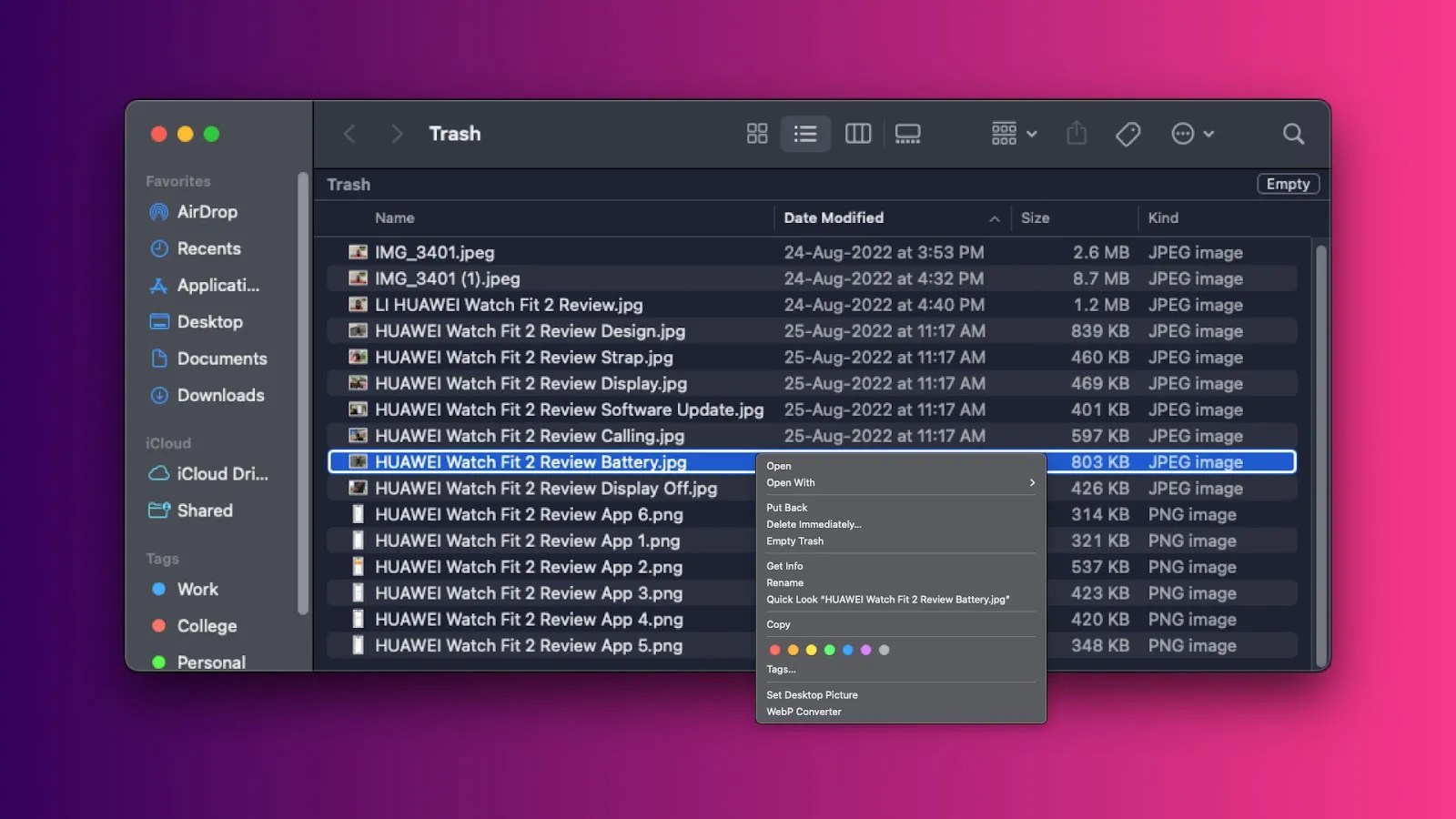Open the group-by dropdown in toolbar
1456x819 pixels.
tap(1012, 134)
